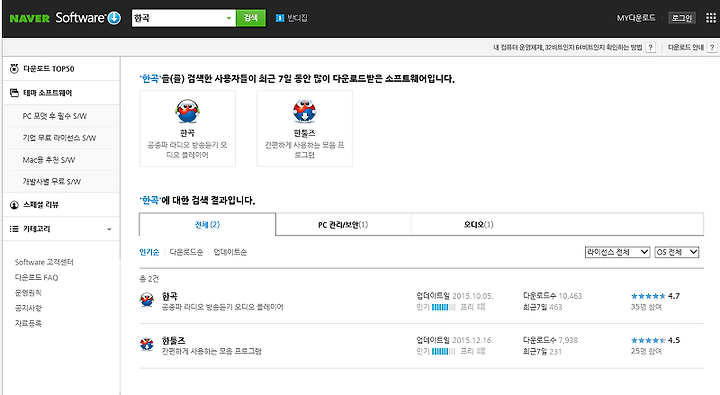Click the 한곡 popularity bar indicator

coord(444,307)
